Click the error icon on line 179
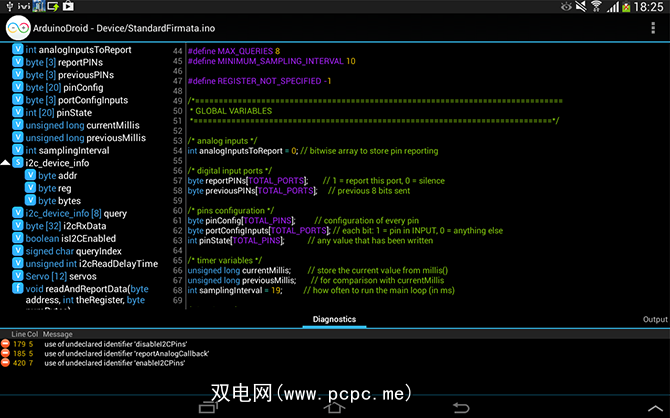670x418 pixels. coord(6,345)
